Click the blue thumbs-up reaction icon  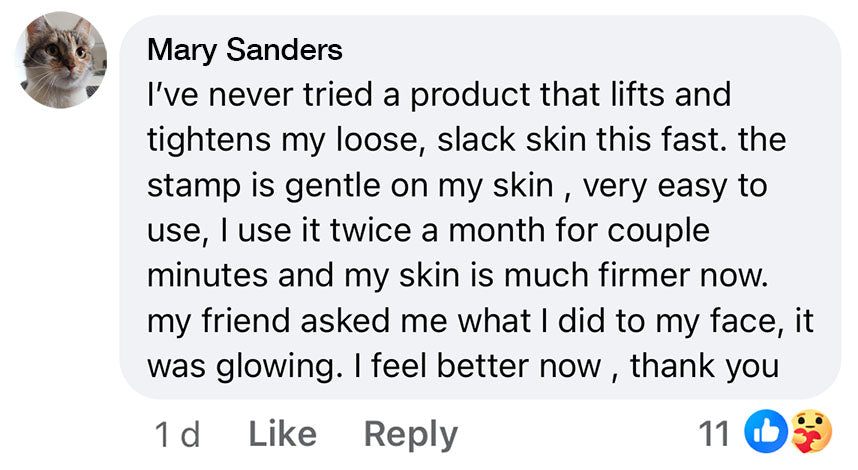tap(765, 434)
